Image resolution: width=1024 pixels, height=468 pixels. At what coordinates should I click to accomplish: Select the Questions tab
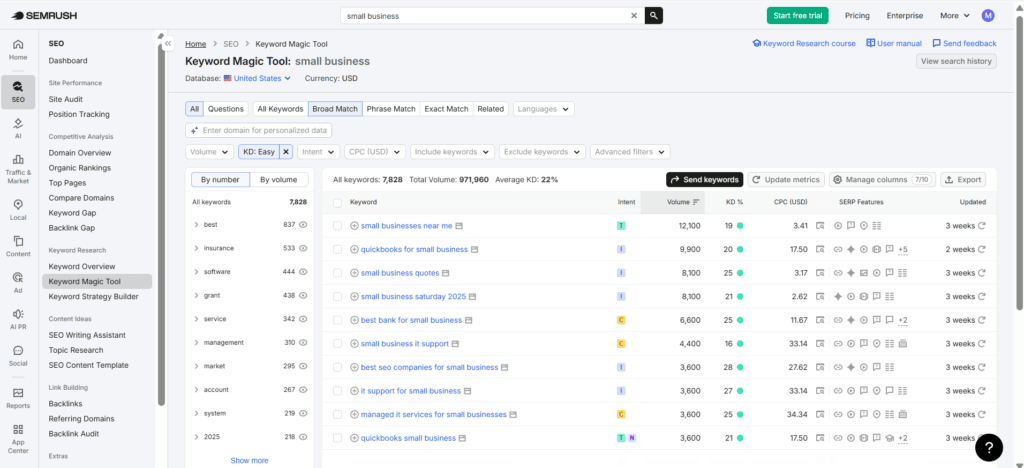225,109
